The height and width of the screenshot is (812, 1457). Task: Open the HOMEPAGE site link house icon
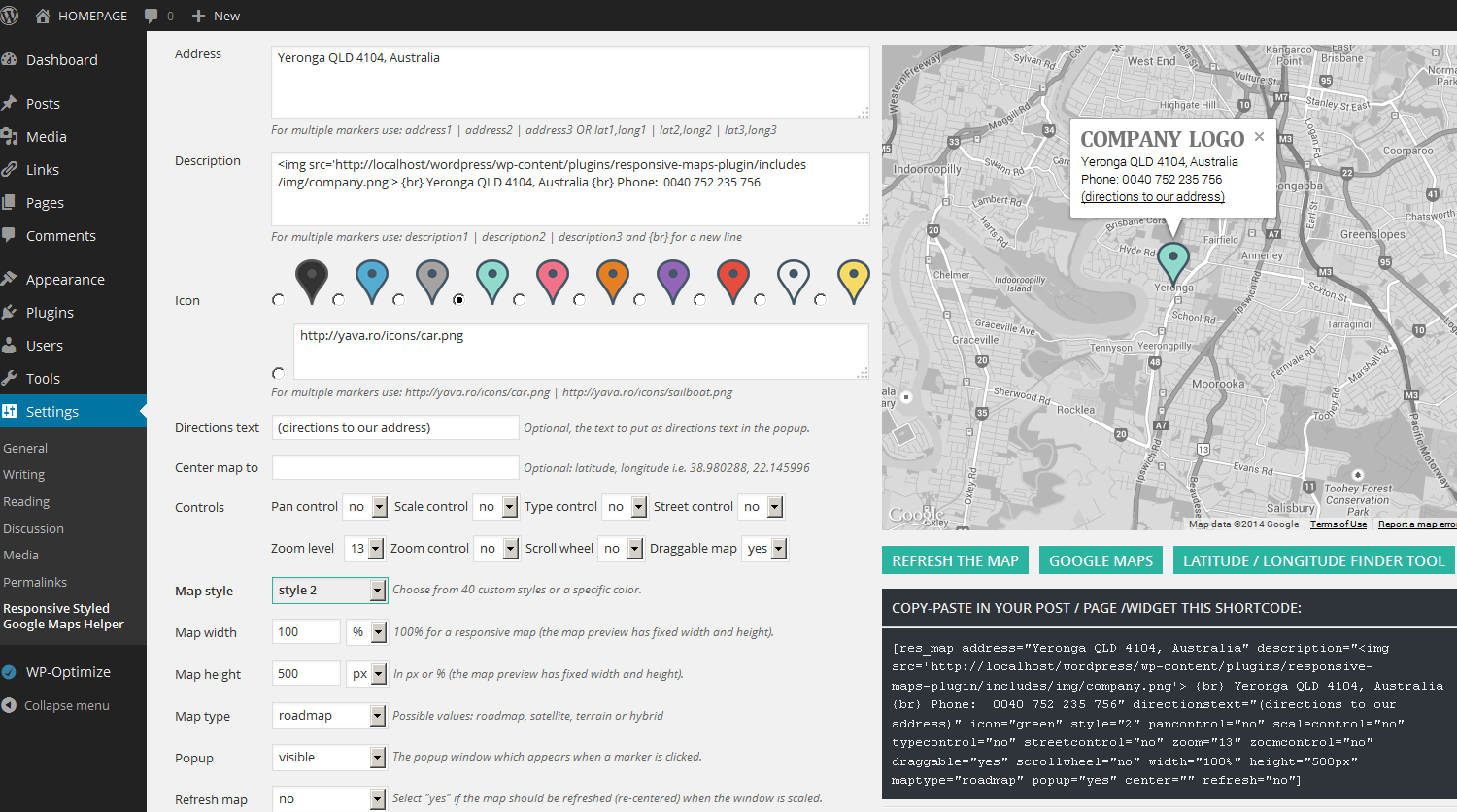tap(43, 16)
